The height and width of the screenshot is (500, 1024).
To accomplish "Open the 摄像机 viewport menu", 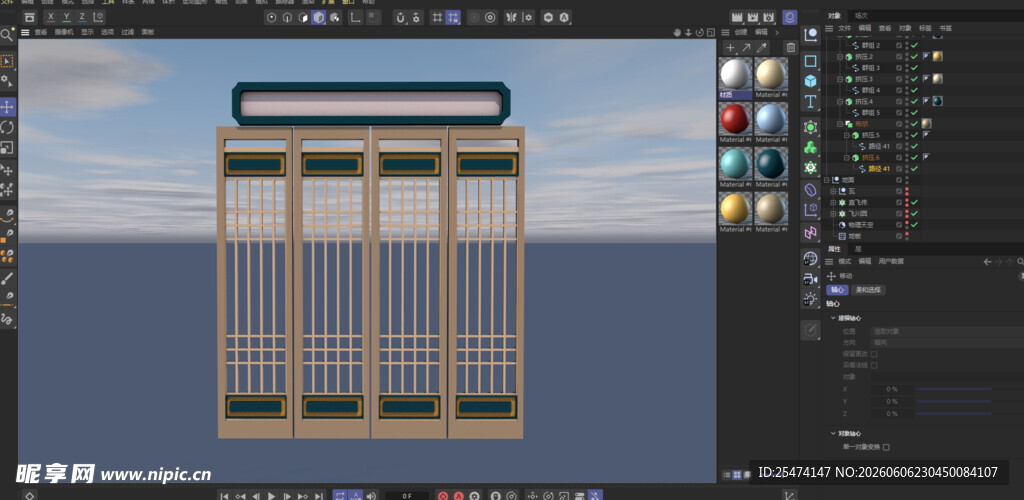I will [64, 32].
